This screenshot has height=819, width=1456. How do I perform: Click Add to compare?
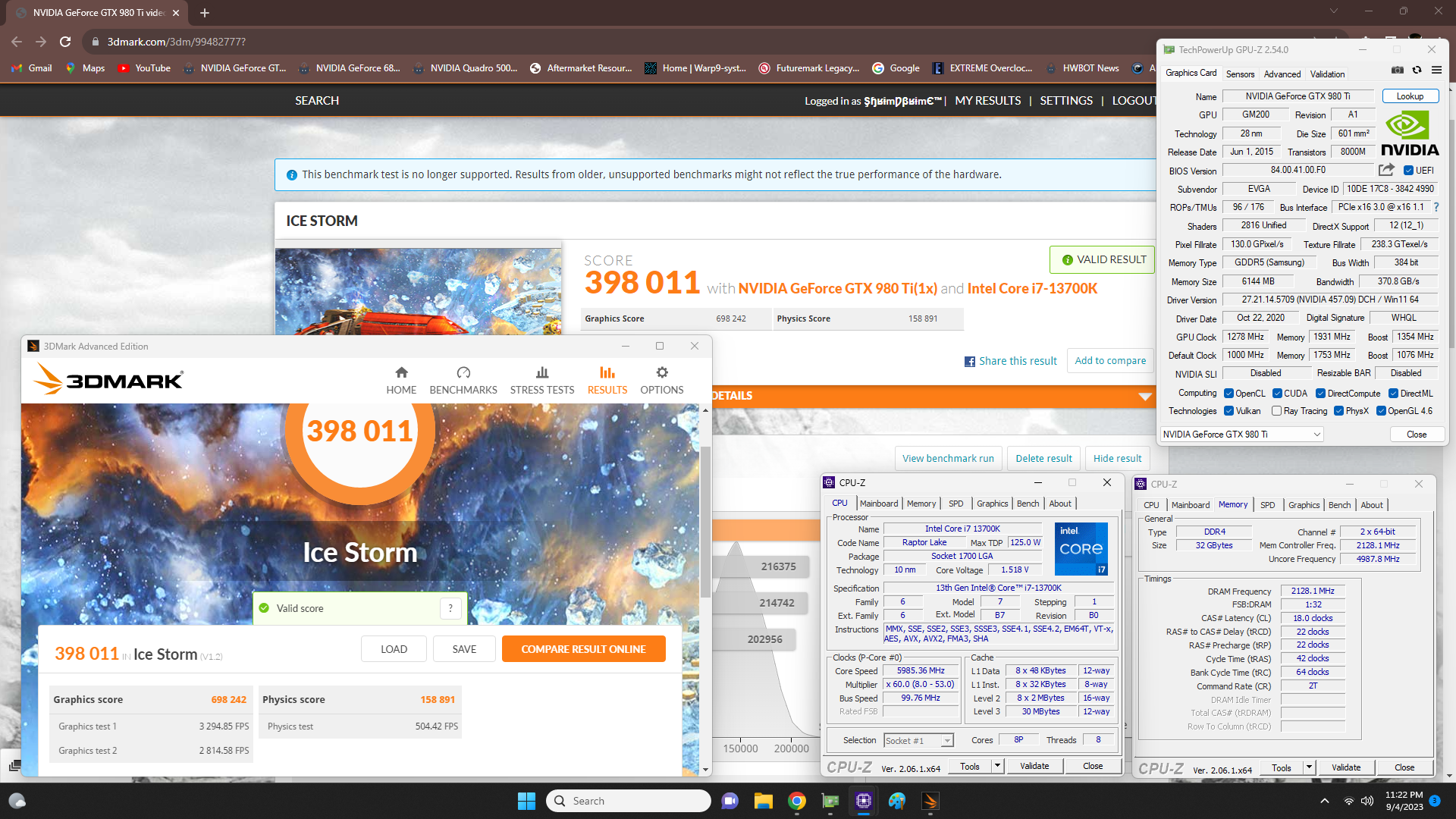tap(1110, 361)
